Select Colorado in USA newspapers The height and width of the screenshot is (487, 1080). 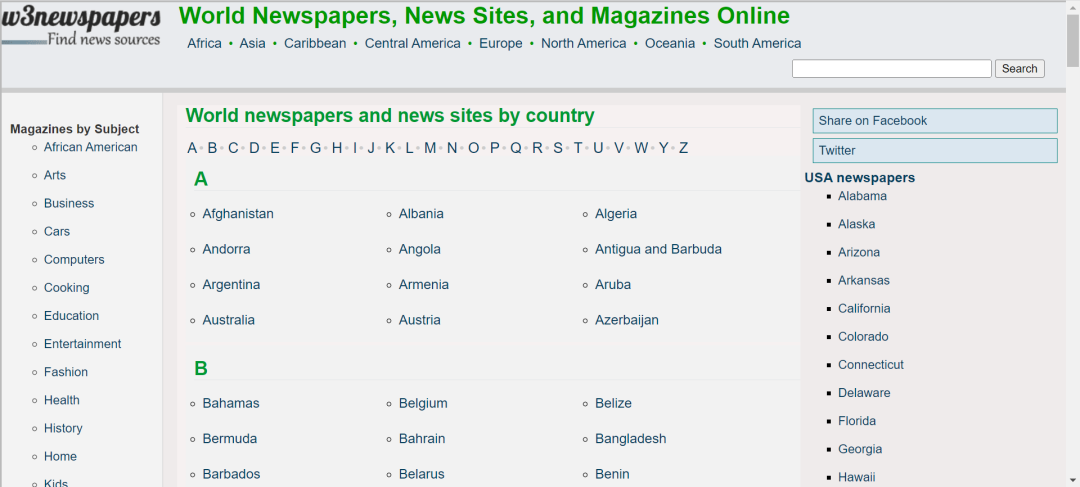tap(864, 337)
